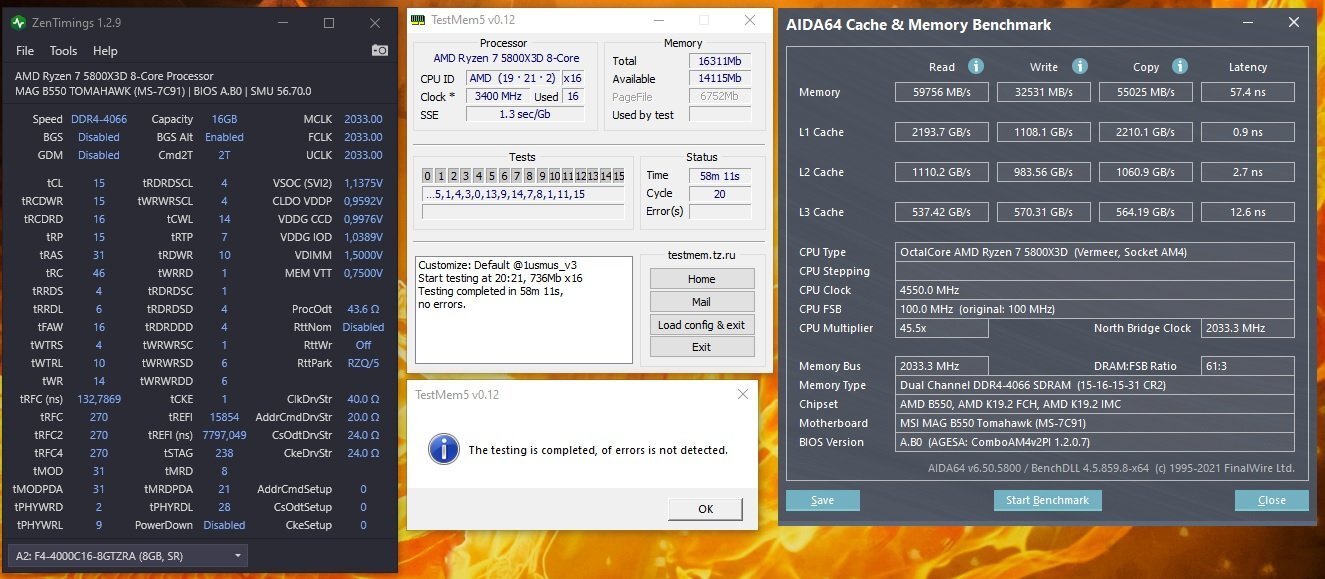Screen dimensions: 1325x579
Task: Click the Speed value DDR4-4066
Action: tap(99, 119)
